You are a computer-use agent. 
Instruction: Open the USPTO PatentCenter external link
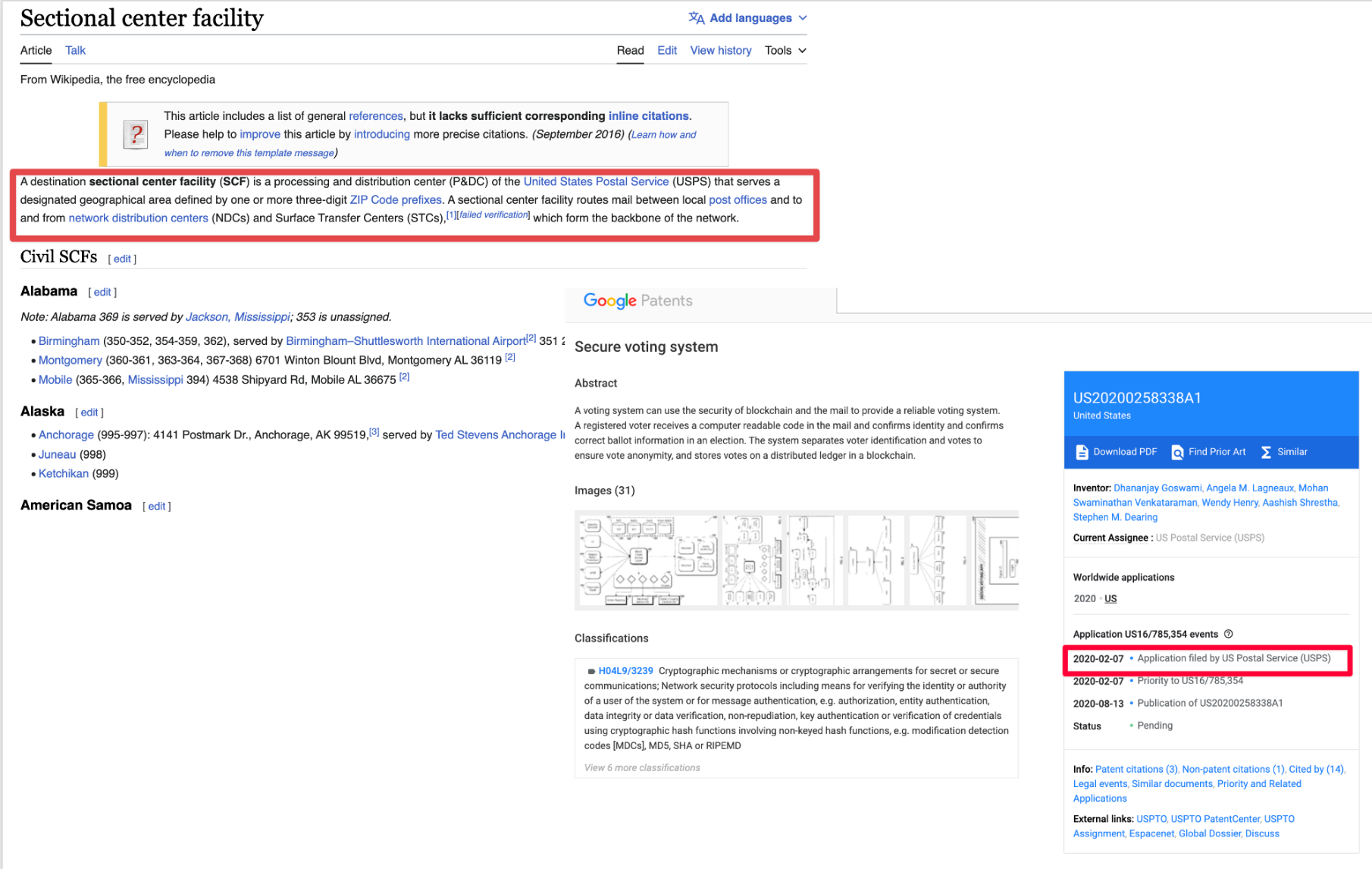[x=1215, y=819]
